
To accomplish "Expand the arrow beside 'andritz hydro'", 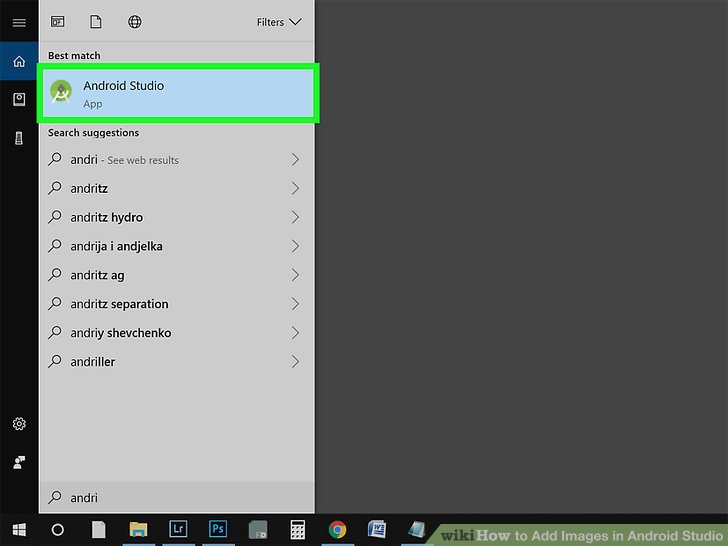I will [x=295, y=217].
